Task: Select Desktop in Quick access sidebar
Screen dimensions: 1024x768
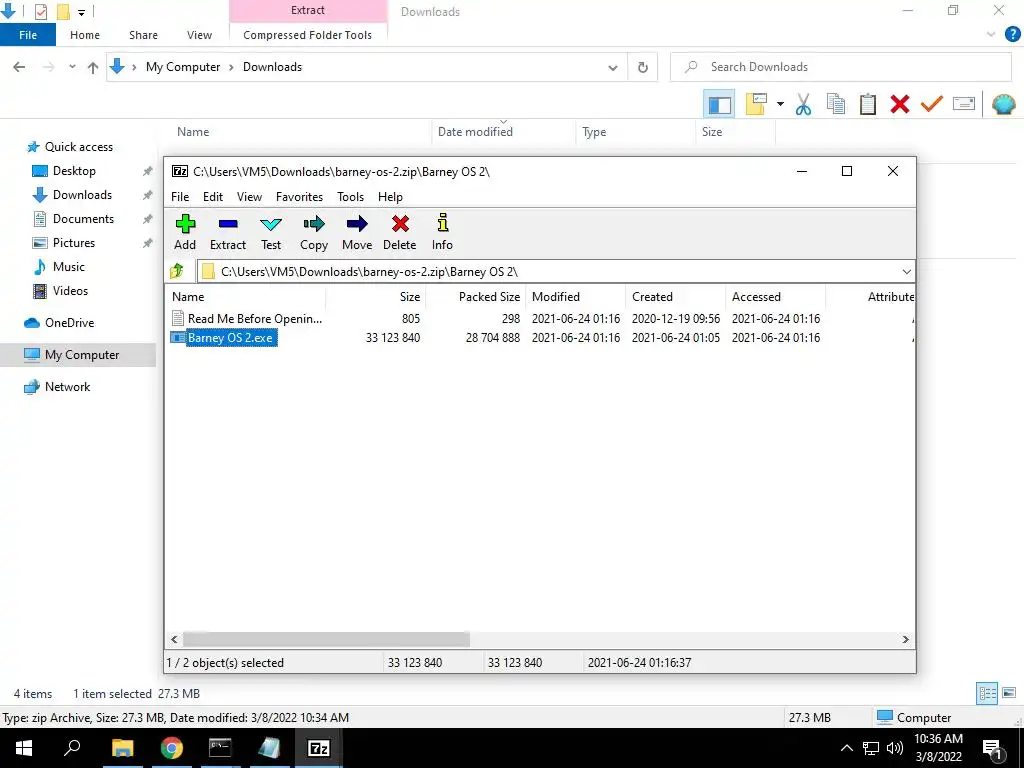Action: pyautogui.click(x=74, y=171)
